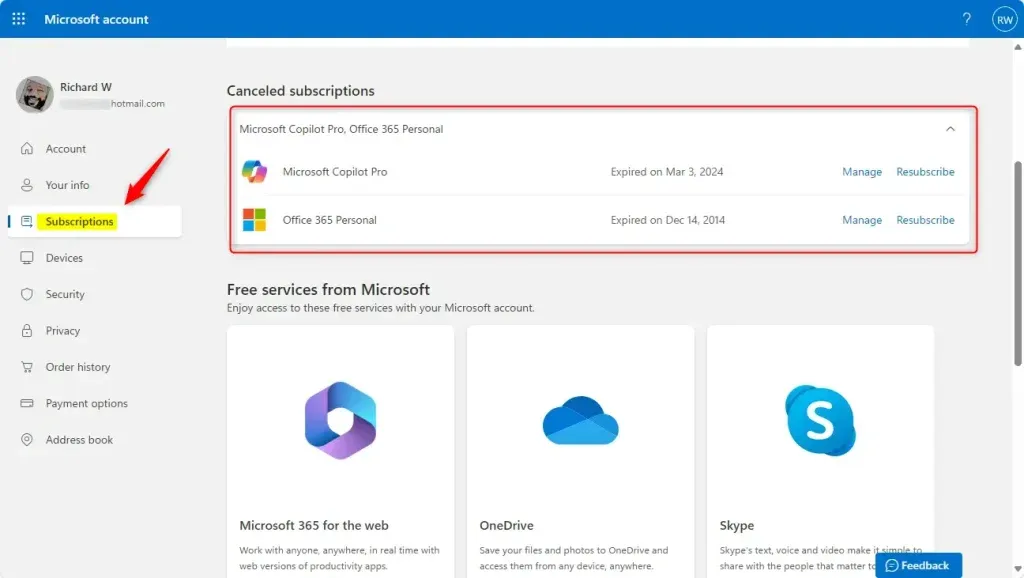This screenshot has height=578, width=1024.
Task: Open the Skype card title
Action: (737, 525)
